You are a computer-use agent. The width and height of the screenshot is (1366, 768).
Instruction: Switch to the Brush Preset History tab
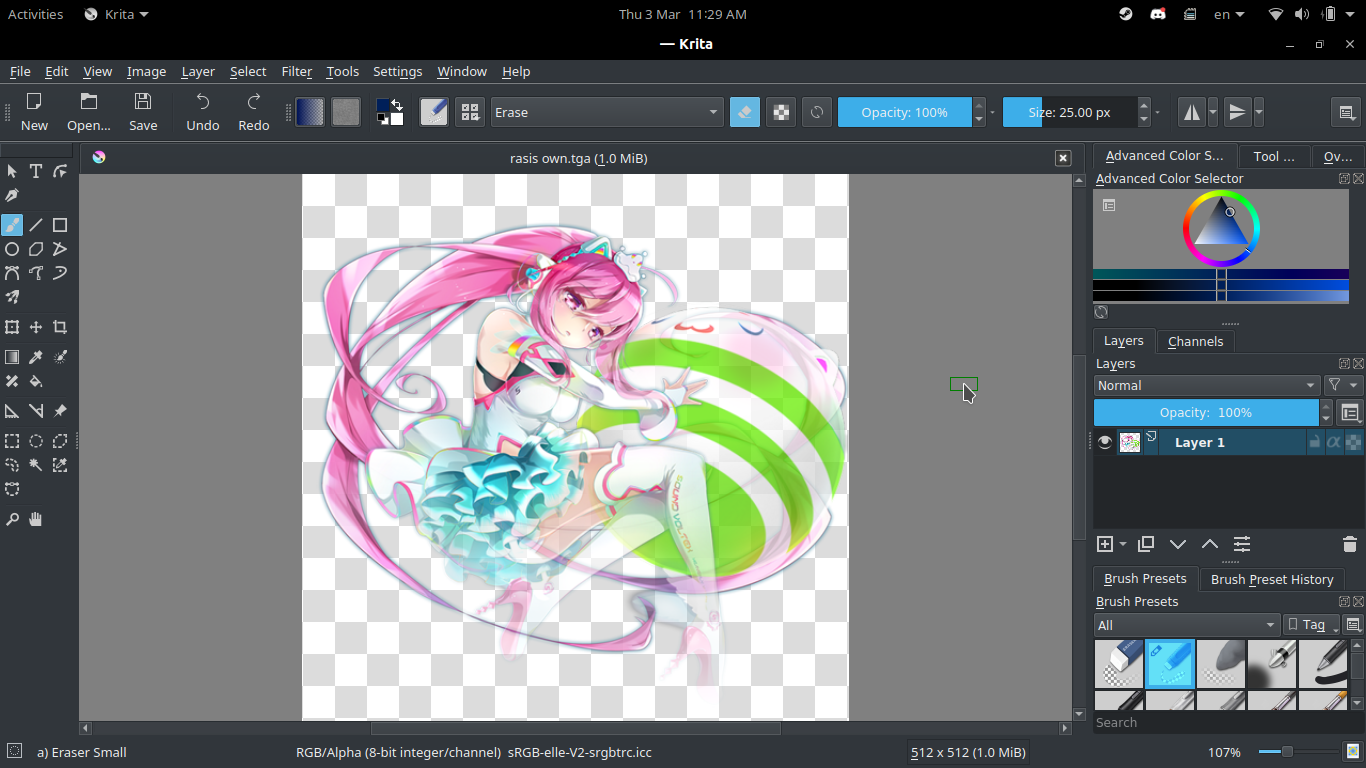pos(1272,579)
